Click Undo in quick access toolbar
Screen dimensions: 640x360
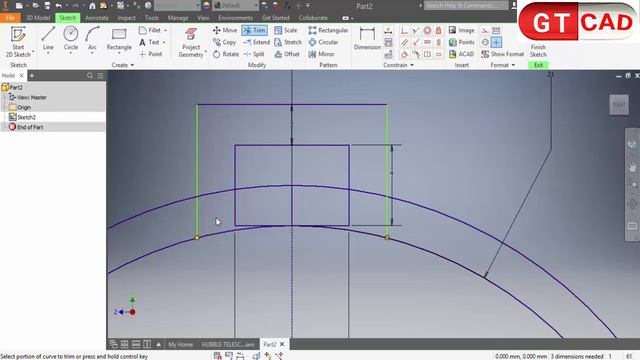point(59,5)
